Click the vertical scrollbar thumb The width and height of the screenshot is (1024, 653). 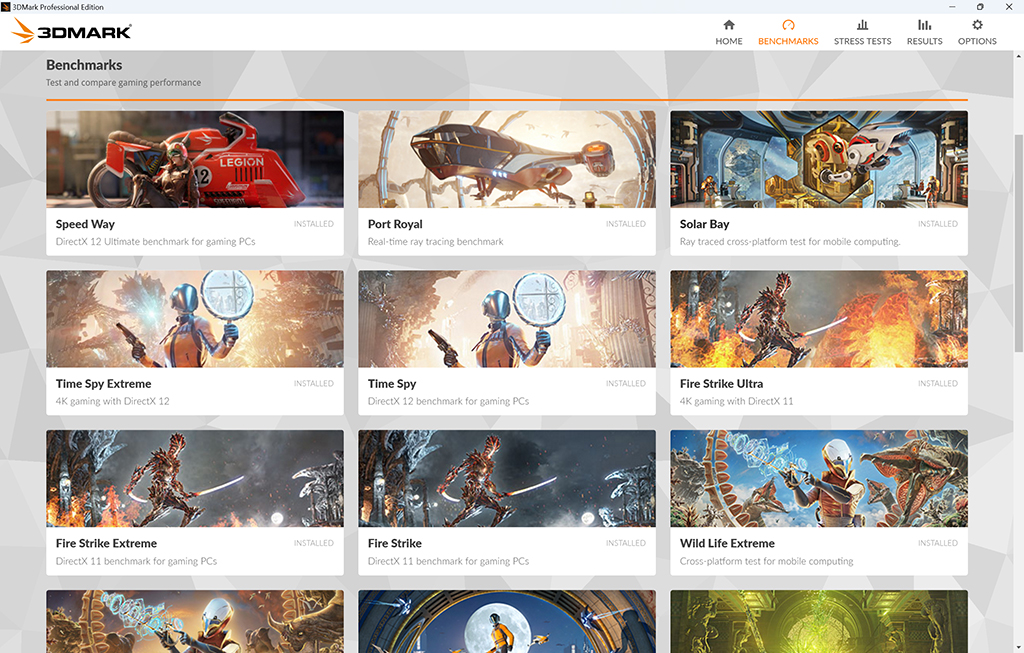pos(1018,243)
